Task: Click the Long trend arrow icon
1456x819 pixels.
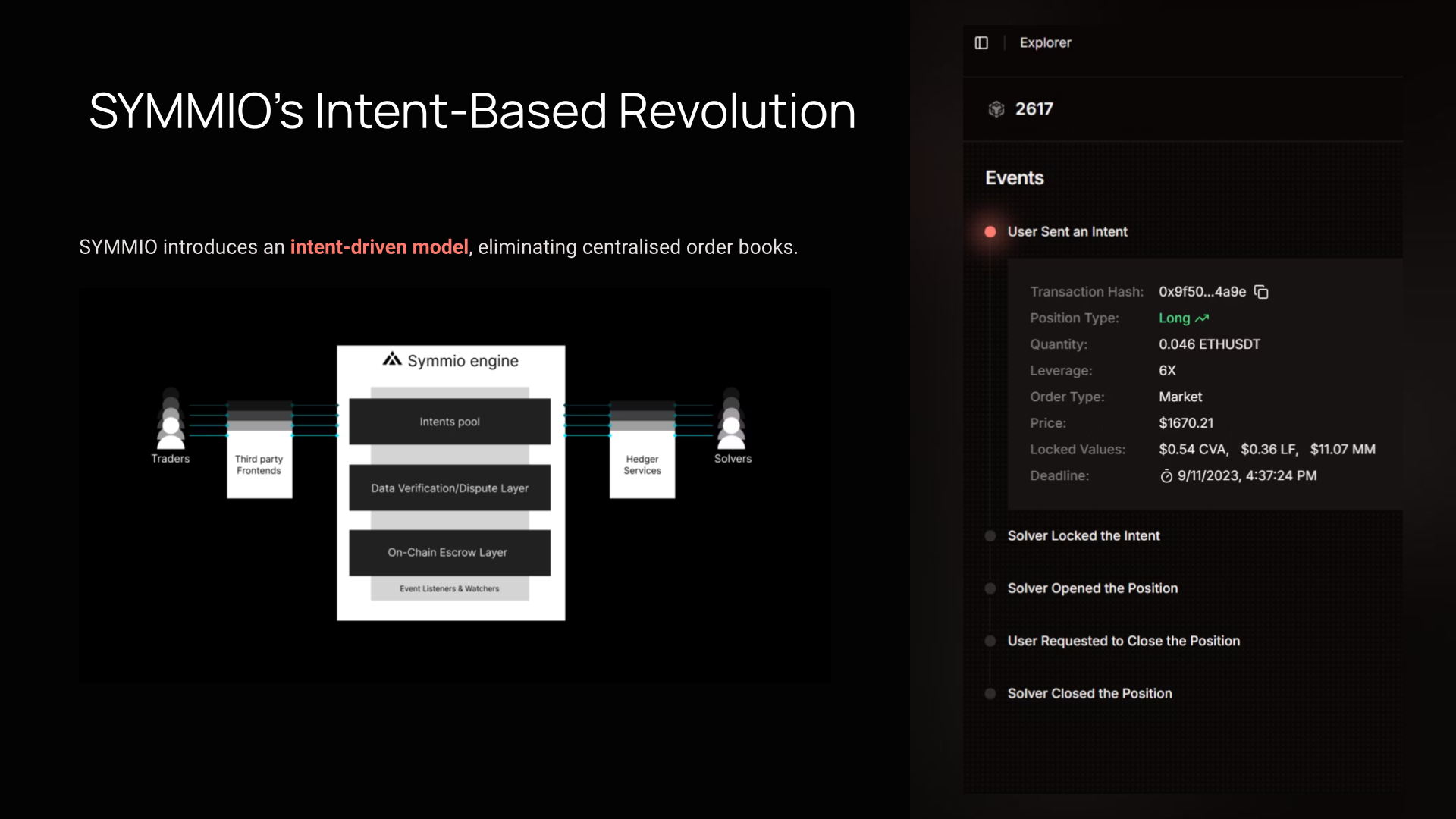Action: (1202, 318)
